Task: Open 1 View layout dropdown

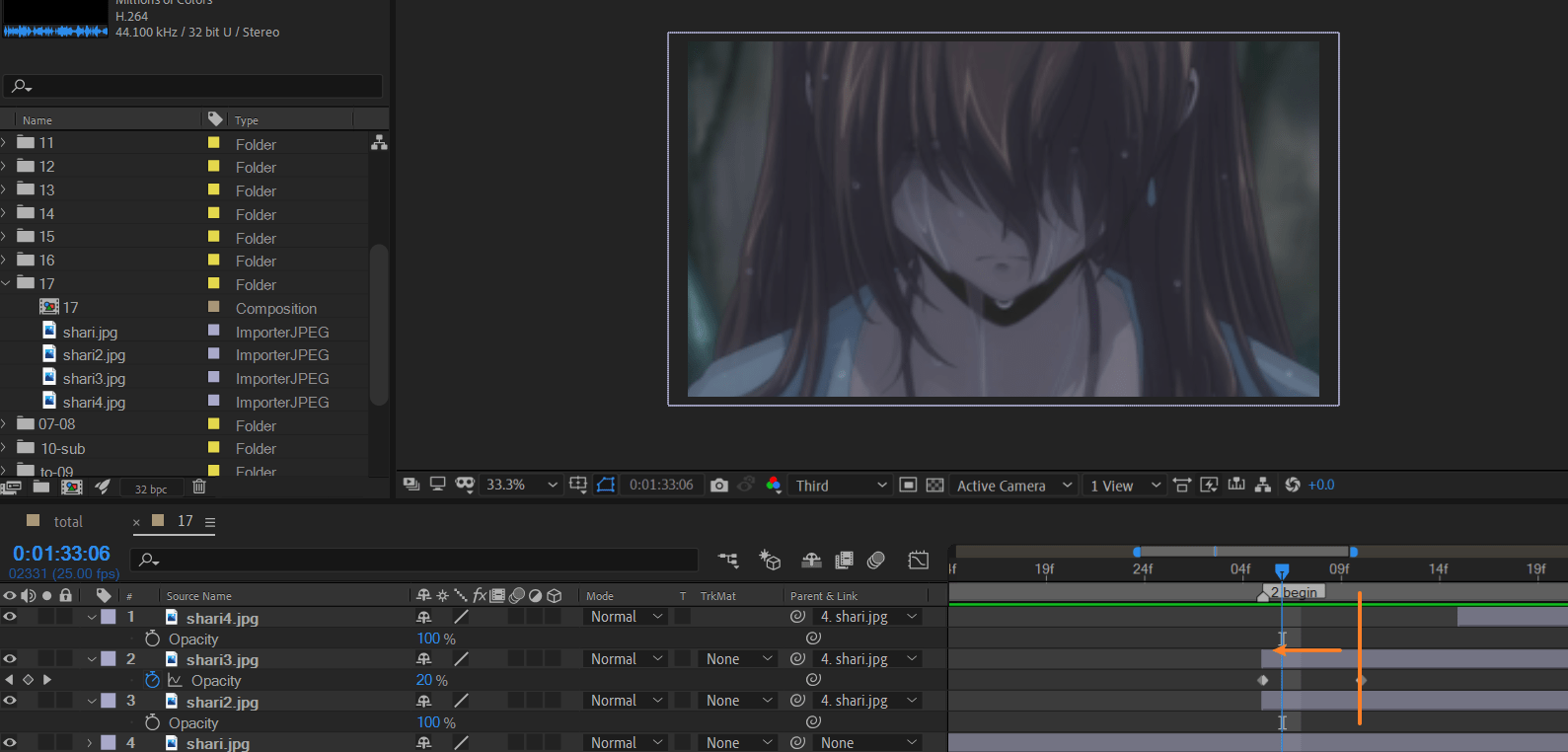Action: pos(1125,485)
